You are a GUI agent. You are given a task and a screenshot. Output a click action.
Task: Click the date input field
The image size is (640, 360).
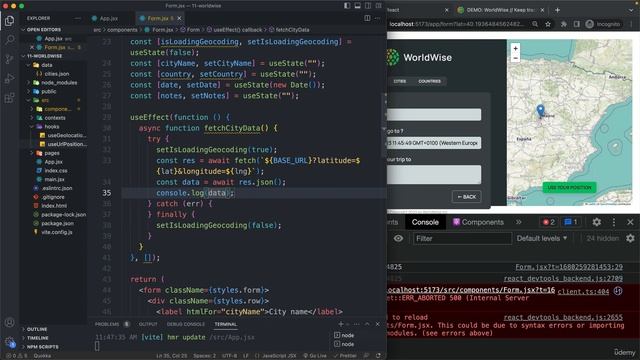coord(434,143)
